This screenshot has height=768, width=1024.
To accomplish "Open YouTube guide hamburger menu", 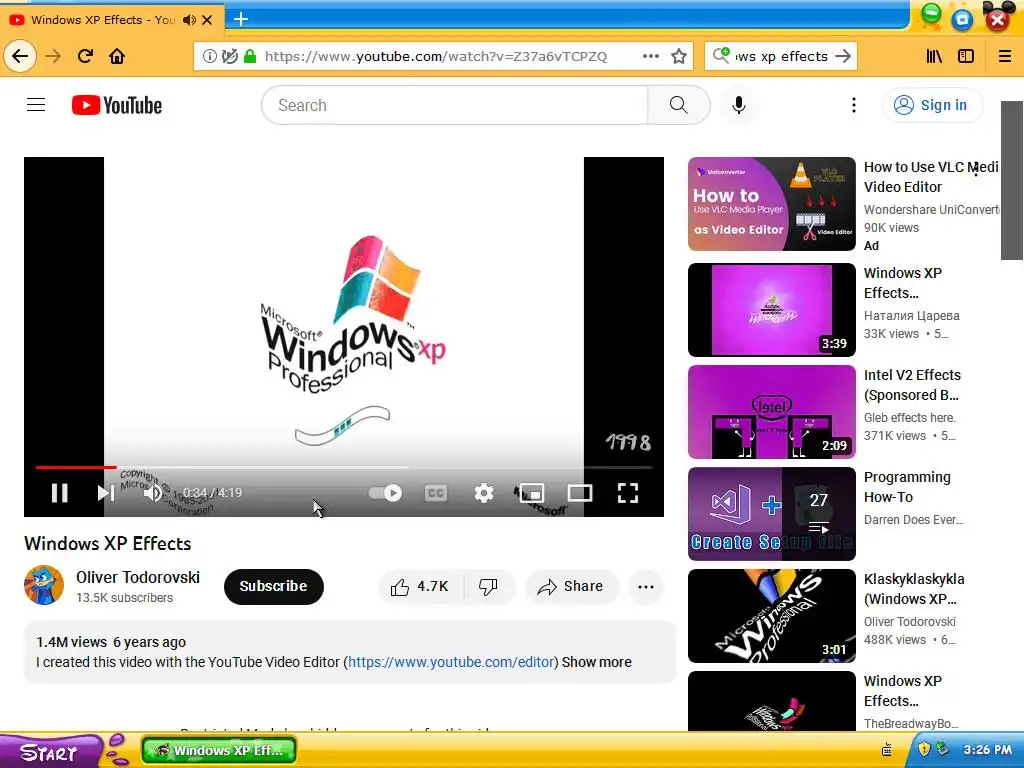I will [x=36, y=104].
